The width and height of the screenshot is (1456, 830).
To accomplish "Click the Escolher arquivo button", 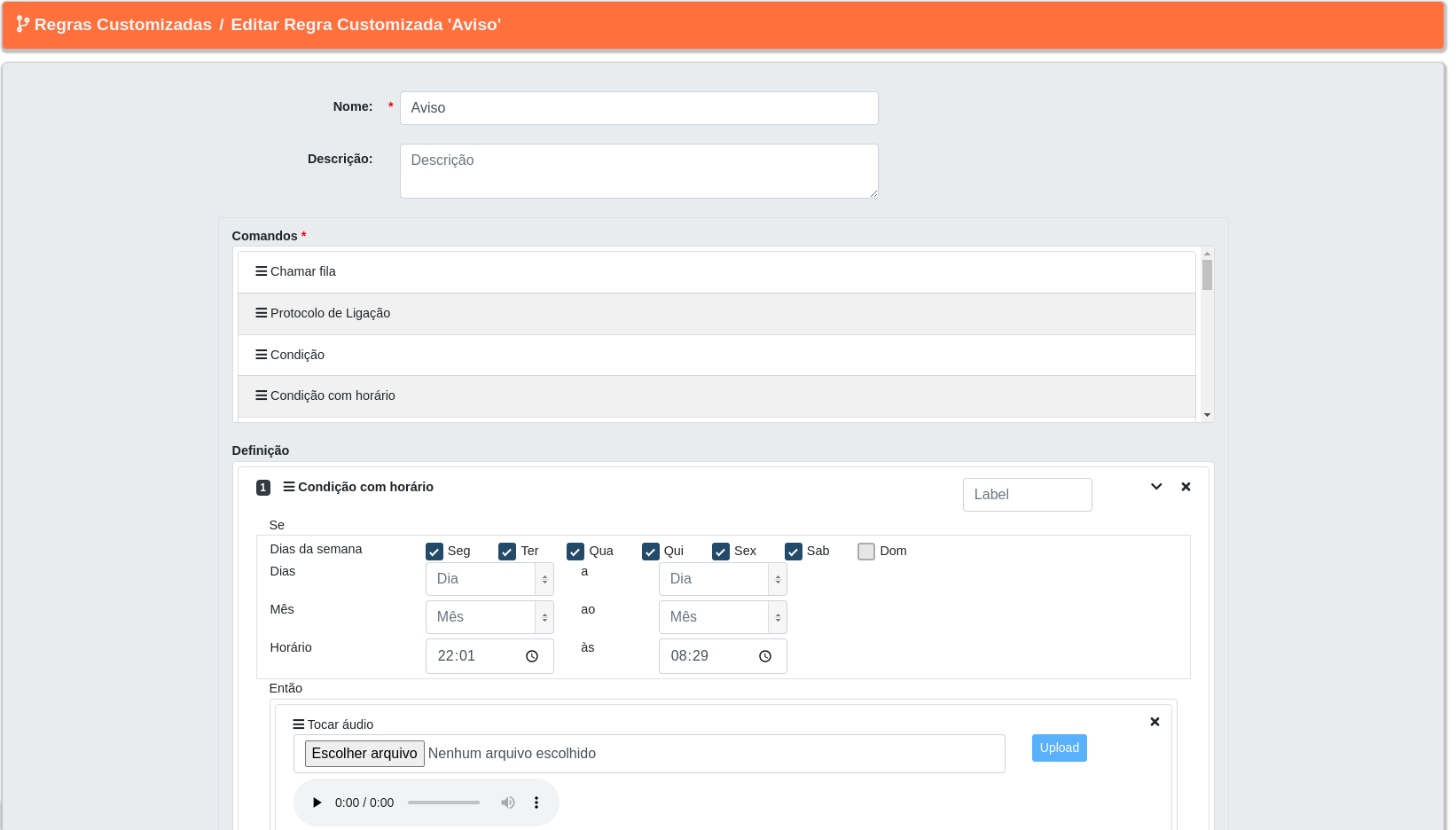I will click(x=364, y=754).
